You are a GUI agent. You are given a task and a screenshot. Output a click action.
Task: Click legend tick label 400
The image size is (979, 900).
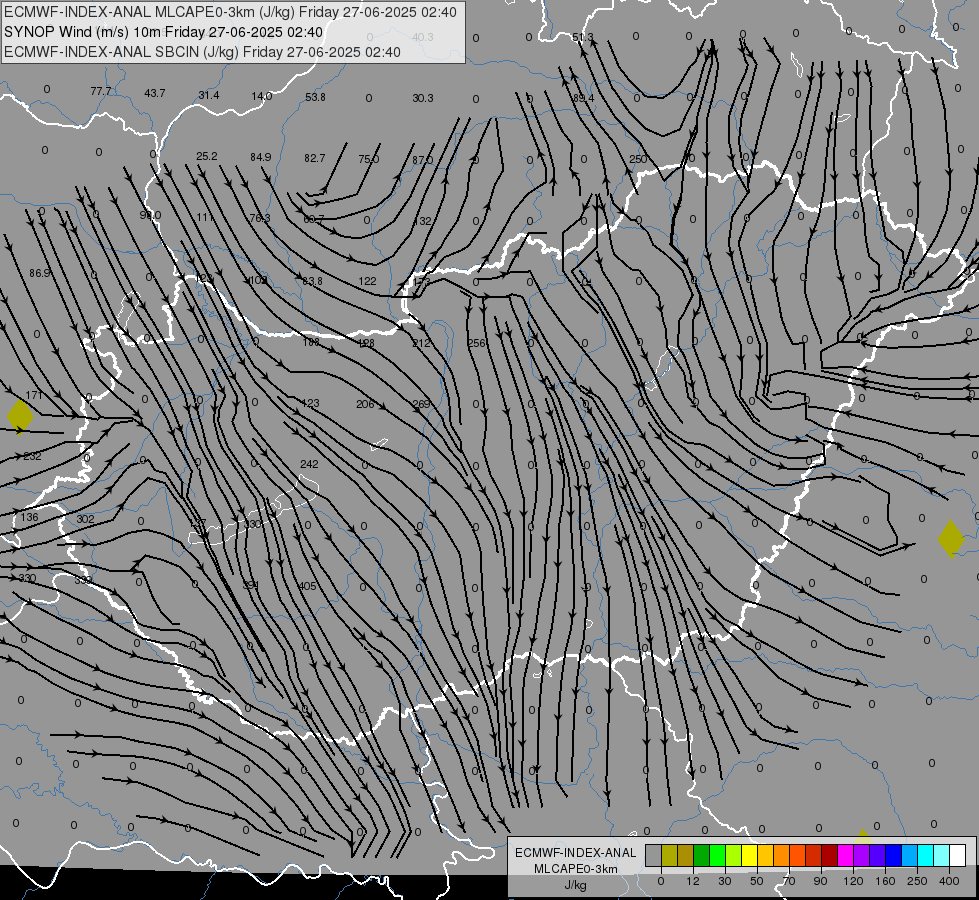949,881
